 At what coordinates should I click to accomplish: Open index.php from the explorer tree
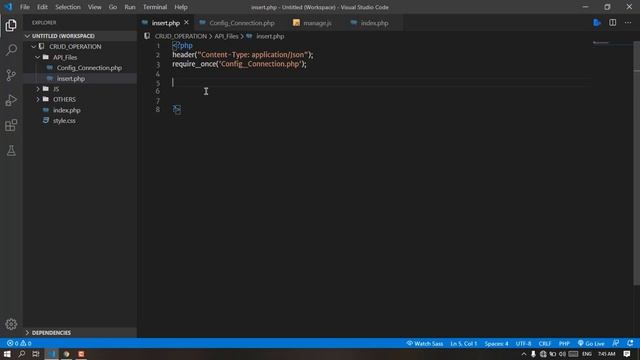tap(80, 110)
